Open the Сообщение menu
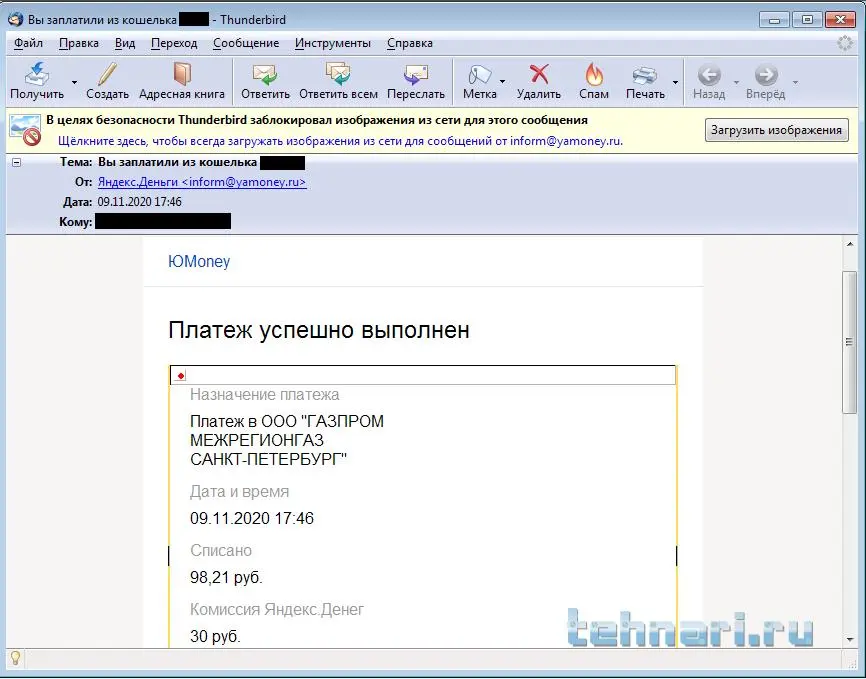This screenshot has height=679, width=866. [246, 43]
